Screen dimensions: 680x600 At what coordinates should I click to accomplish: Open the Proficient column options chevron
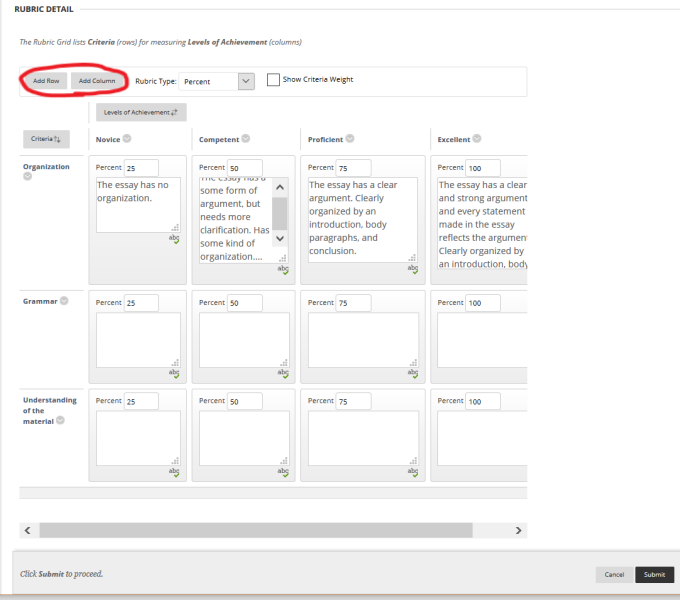coord(350,139)
